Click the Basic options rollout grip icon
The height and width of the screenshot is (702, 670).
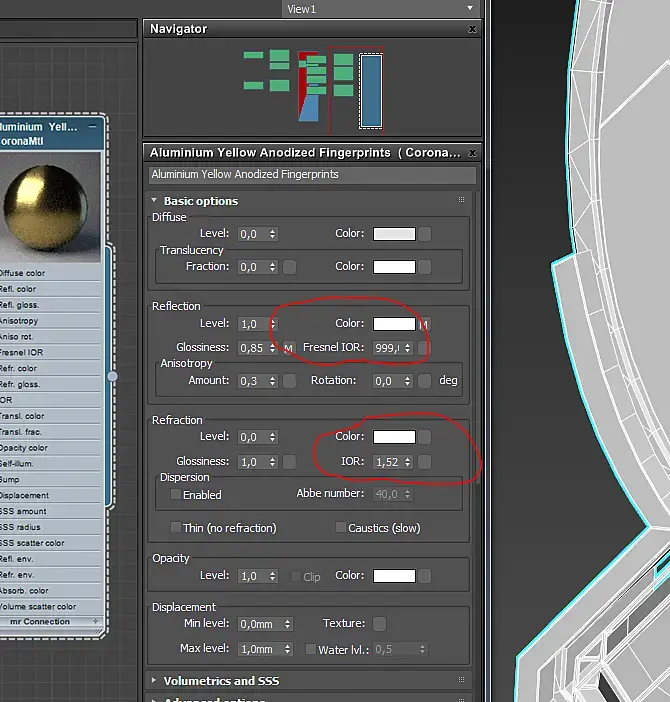tap(461, 200)
